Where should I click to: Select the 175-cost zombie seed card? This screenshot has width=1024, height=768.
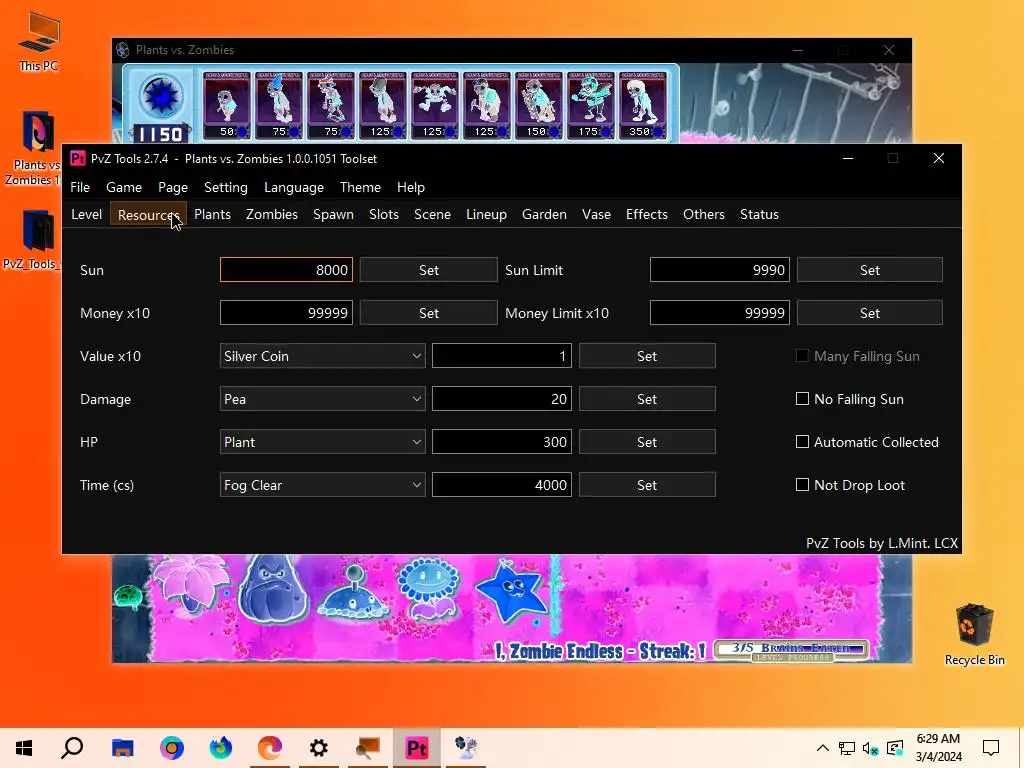[x=591, y=105]
